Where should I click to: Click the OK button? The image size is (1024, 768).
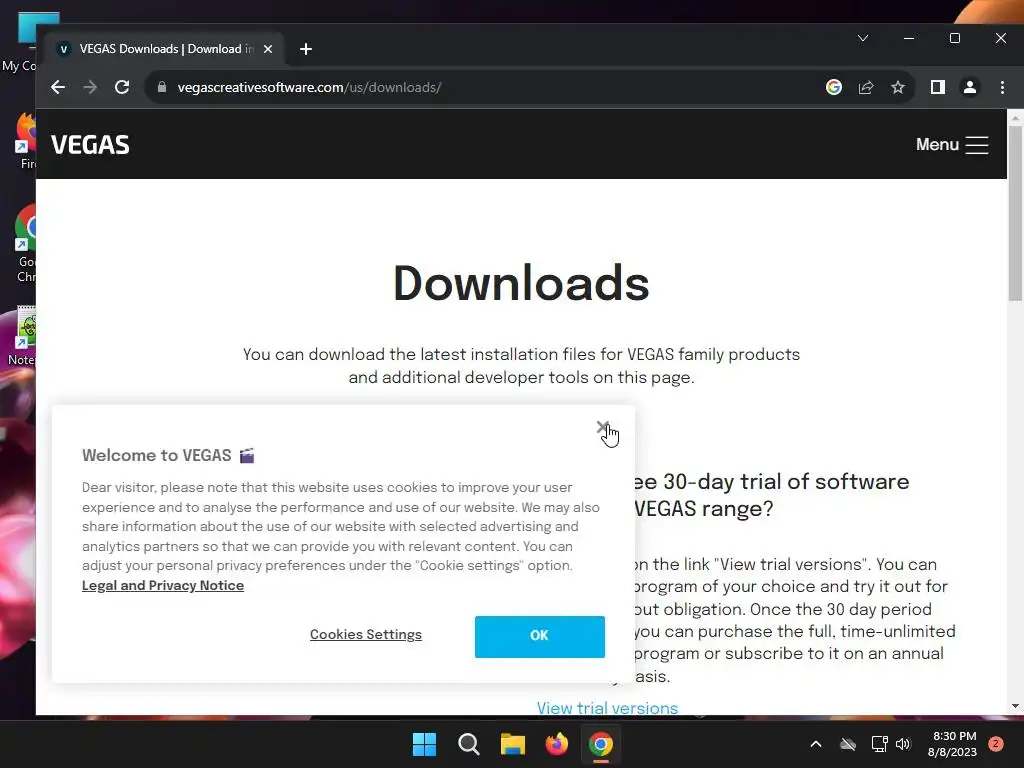tap(539, 636)
